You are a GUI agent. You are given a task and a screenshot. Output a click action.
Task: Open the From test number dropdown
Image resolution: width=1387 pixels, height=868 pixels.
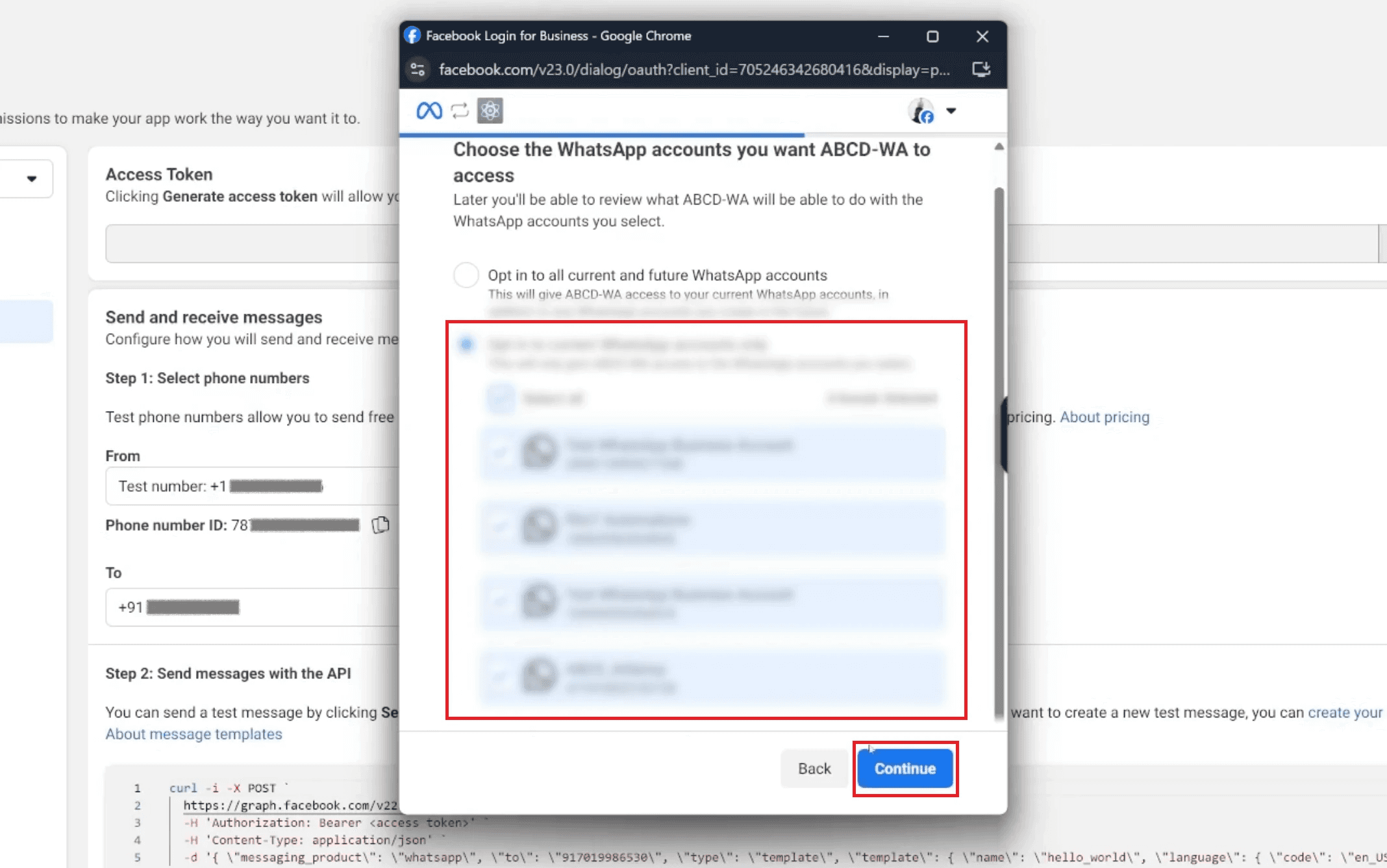point(253,486)
